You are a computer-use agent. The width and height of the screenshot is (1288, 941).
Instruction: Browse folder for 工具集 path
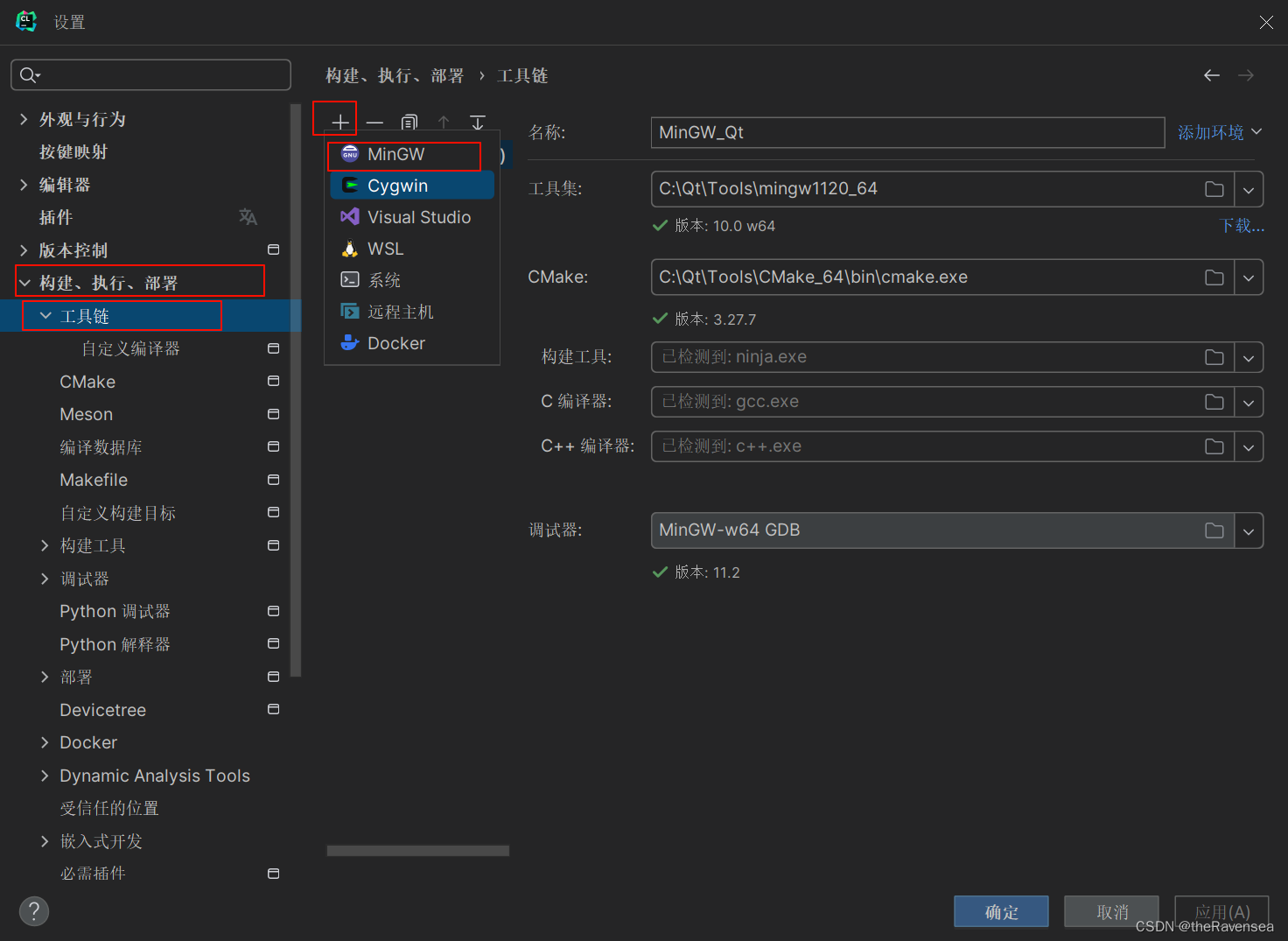pos(1214,189)
